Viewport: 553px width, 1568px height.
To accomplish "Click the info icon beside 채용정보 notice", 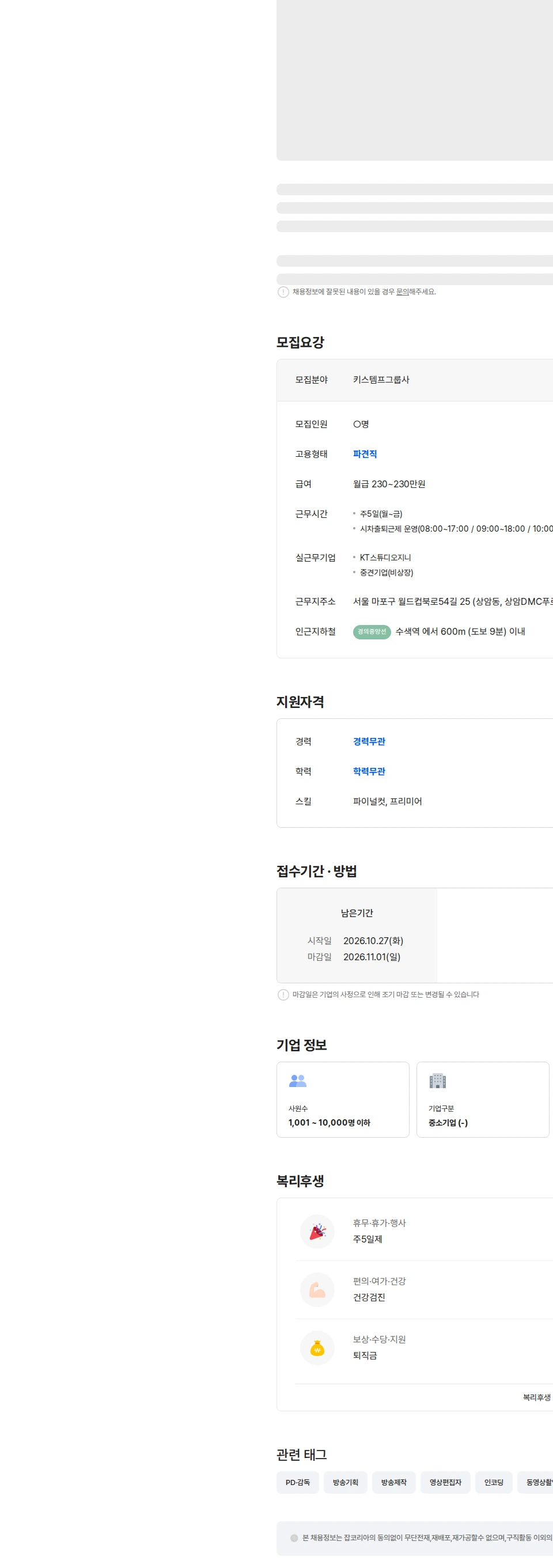I will click(283, 291).
